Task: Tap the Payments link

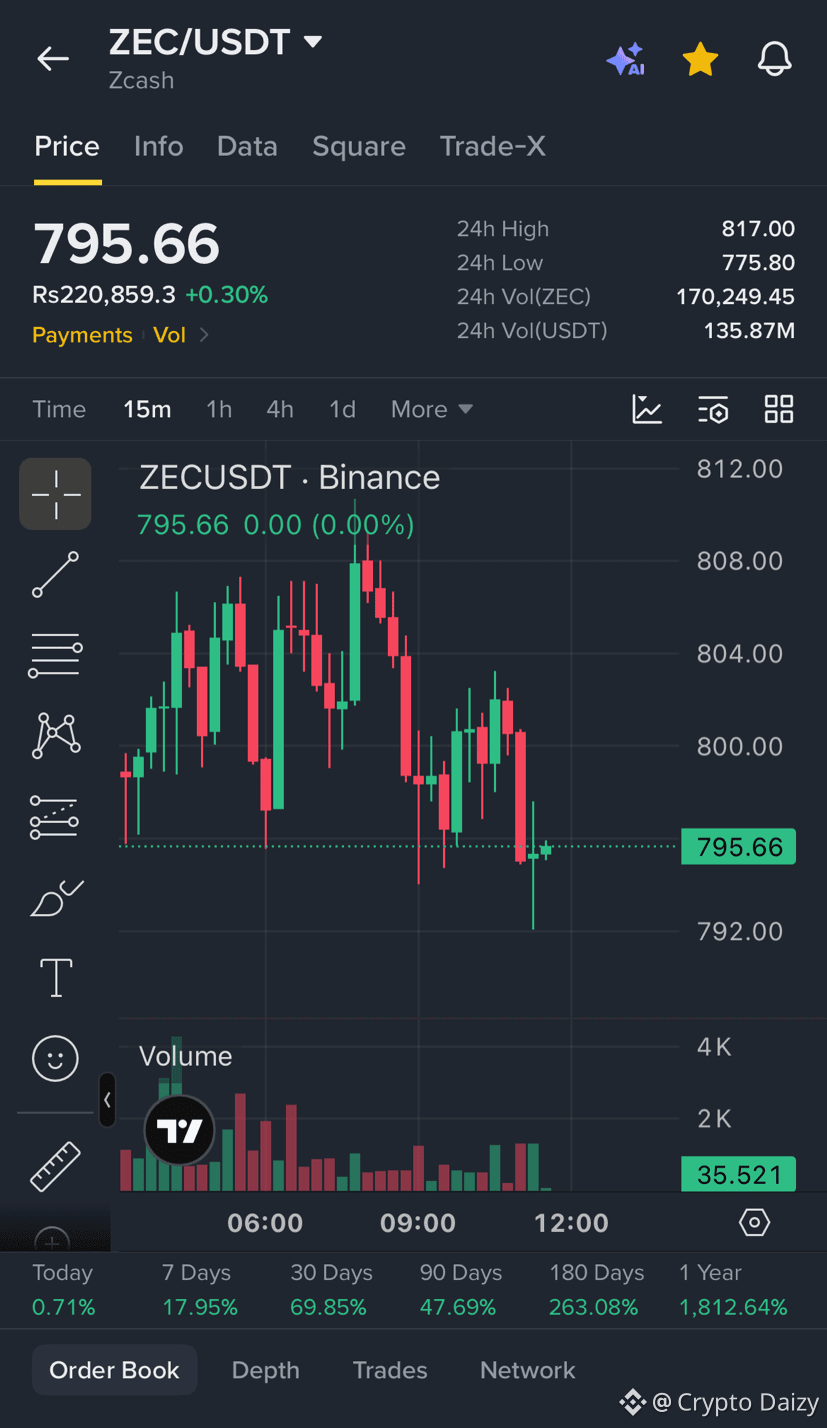Action: click(x=82, y=335)
